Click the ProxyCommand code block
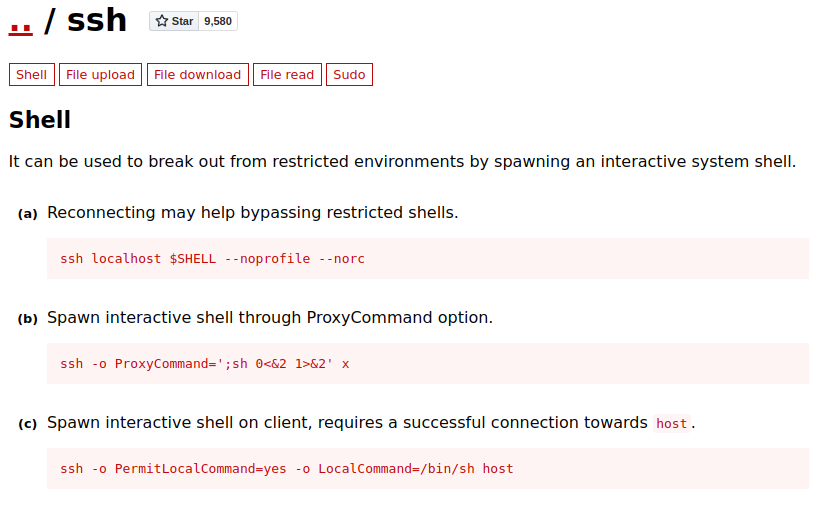839x516 pixels. 428,363
